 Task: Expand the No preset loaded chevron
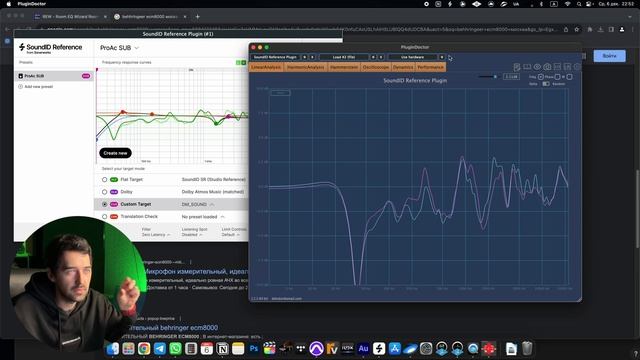click(222, 217)
